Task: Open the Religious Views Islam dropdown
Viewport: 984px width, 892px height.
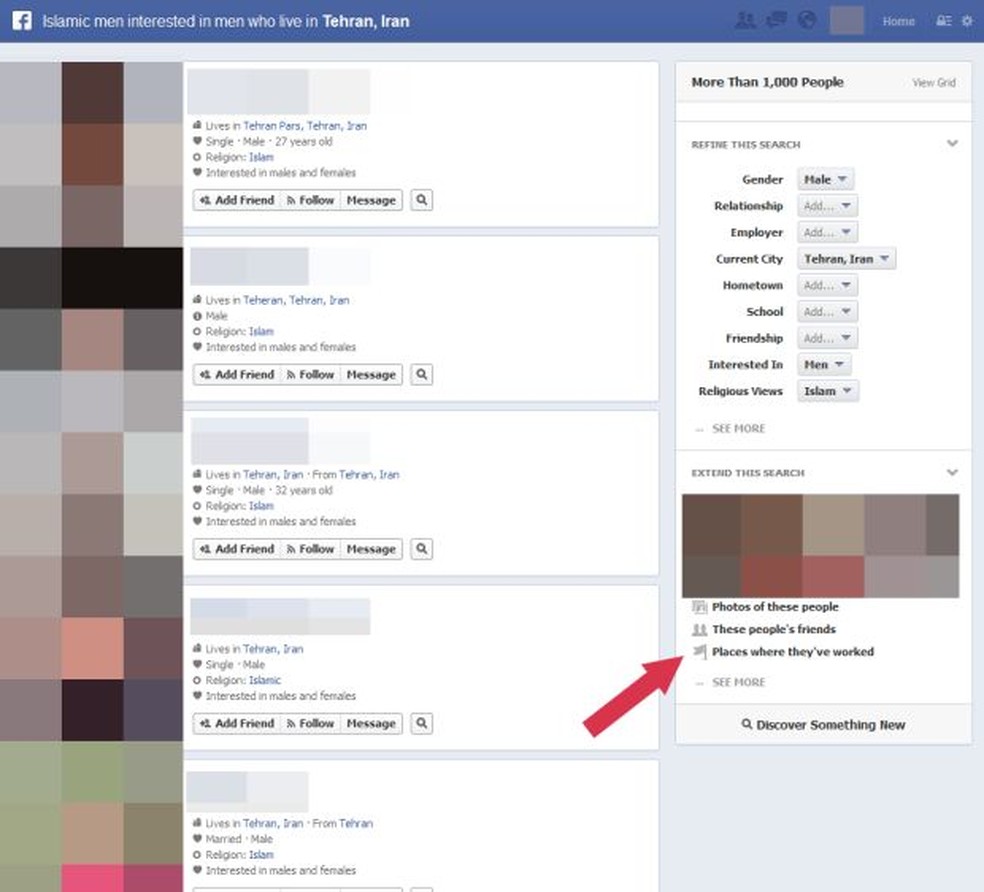Action: point(827,391)
